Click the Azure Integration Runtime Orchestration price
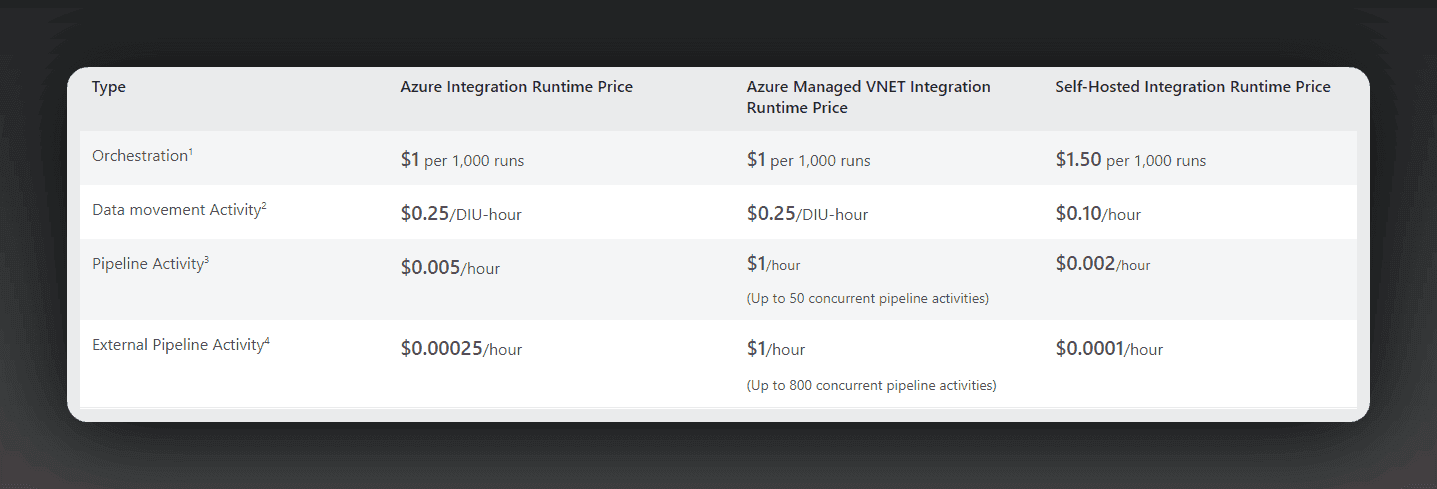The width and height of the screenshot is (1437, 489). (462, 160)
